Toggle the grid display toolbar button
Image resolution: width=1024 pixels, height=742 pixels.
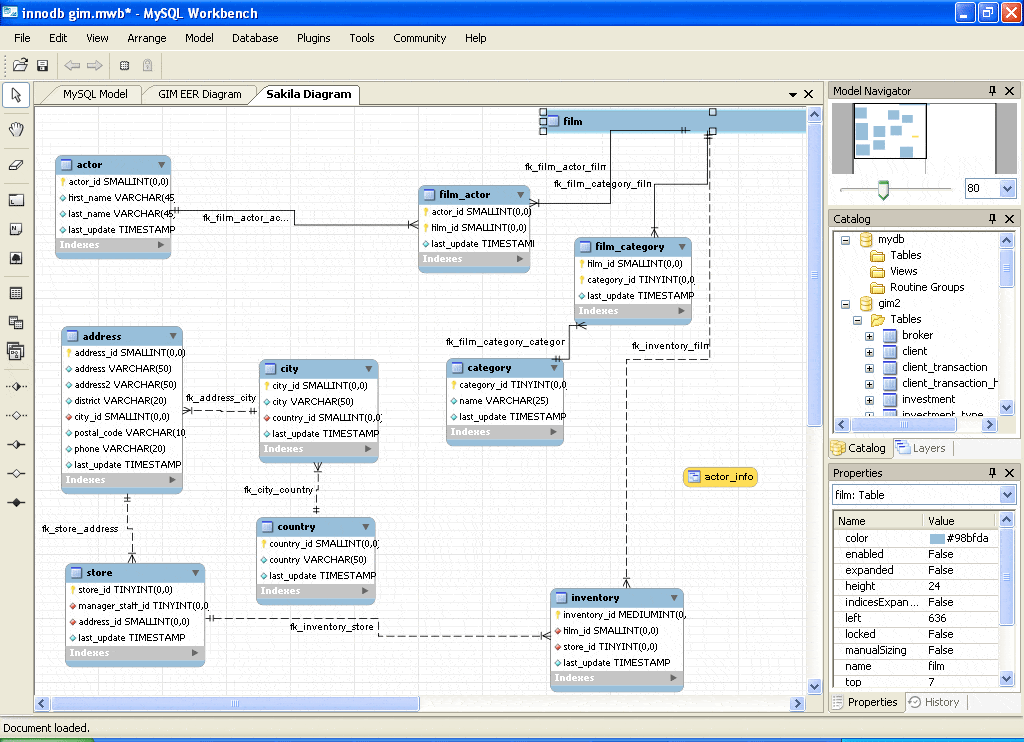tap(125, 66)
